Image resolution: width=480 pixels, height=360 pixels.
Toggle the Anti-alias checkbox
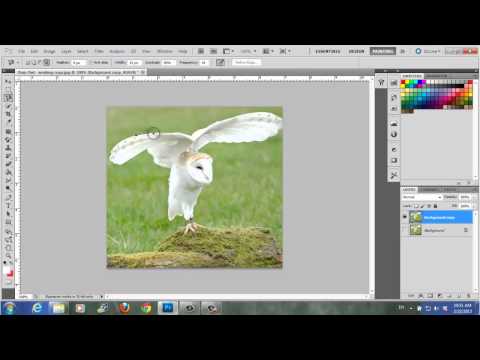pos(93,62)
